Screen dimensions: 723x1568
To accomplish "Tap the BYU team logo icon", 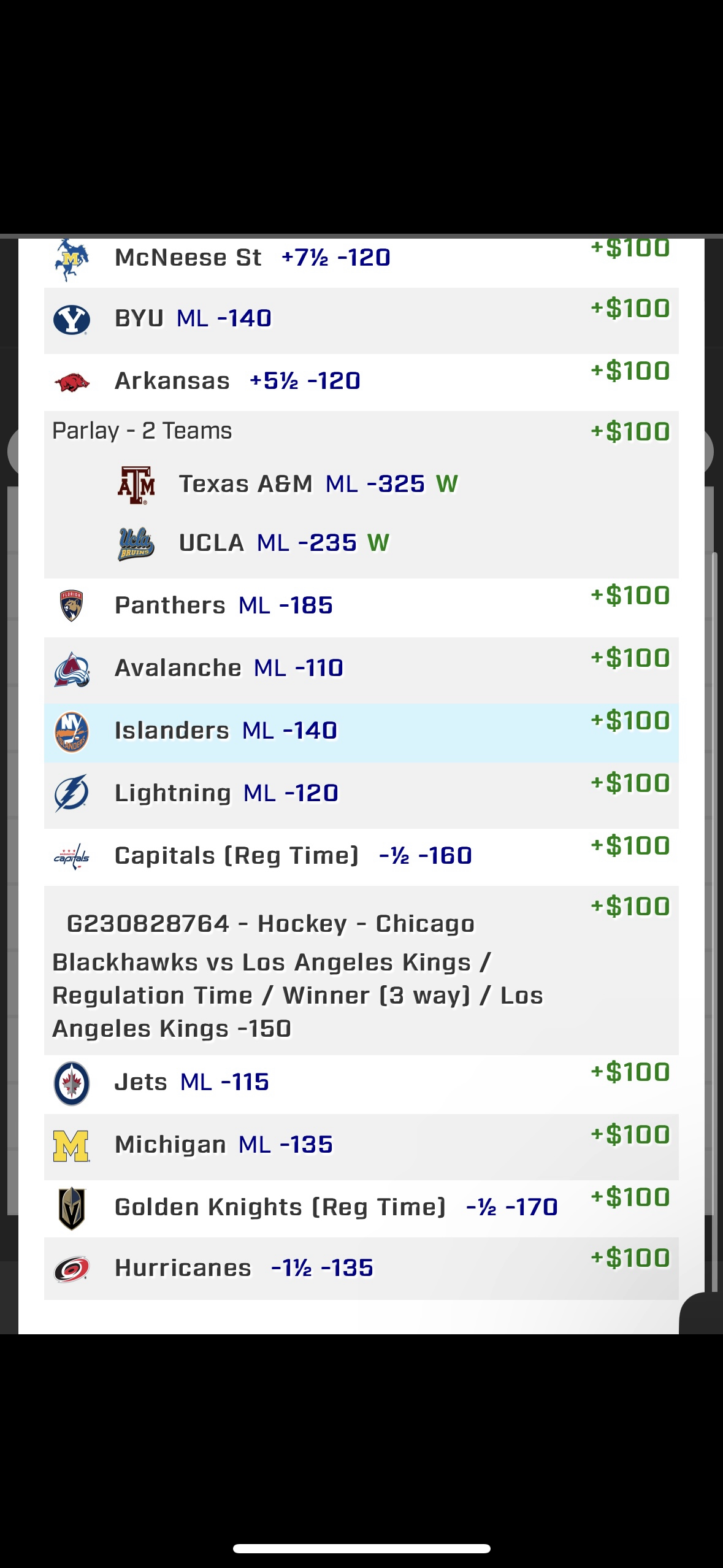I will (72, 320).
